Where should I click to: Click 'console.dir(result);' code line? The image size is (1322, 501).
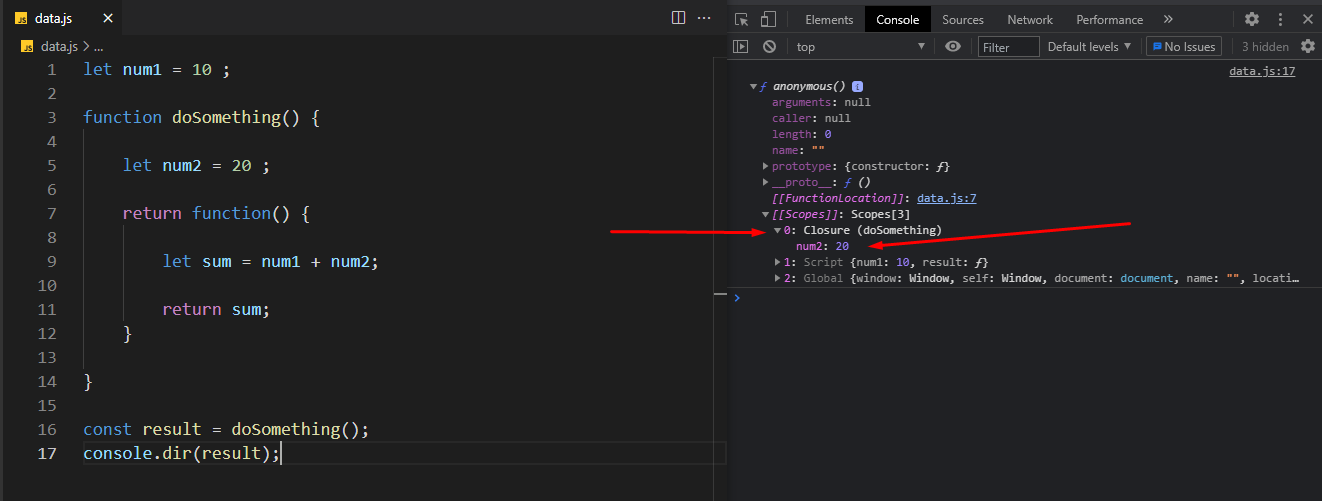pyautogui.click(x=183, y=453)
